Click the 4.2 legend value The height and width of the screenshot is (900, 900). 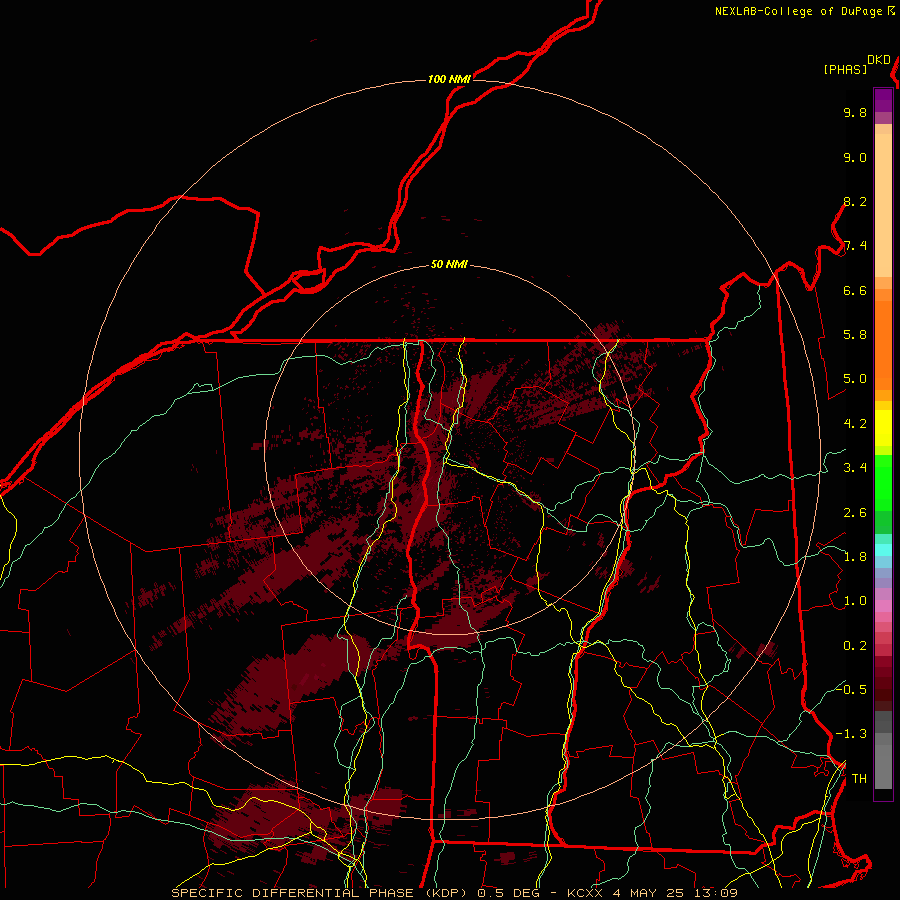coord(855,424)
